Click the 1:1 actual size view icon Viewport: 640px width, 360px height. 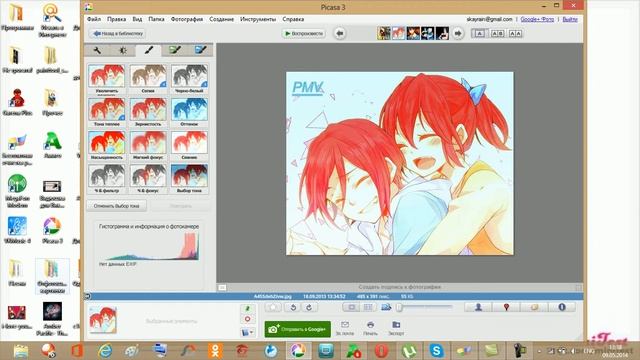click(x=368, y=307)
